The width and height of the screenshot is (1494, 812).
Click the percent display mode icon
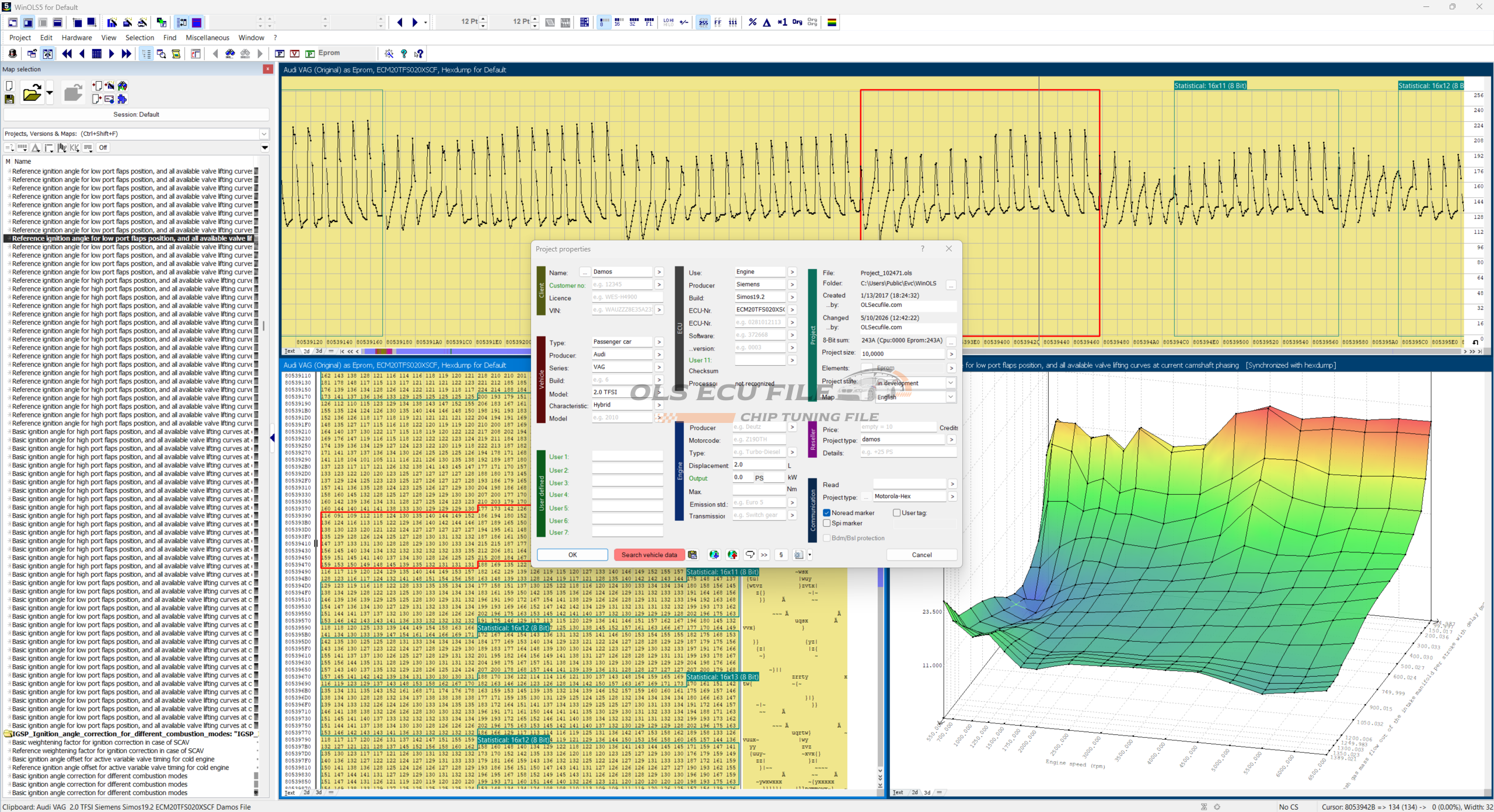753,22
